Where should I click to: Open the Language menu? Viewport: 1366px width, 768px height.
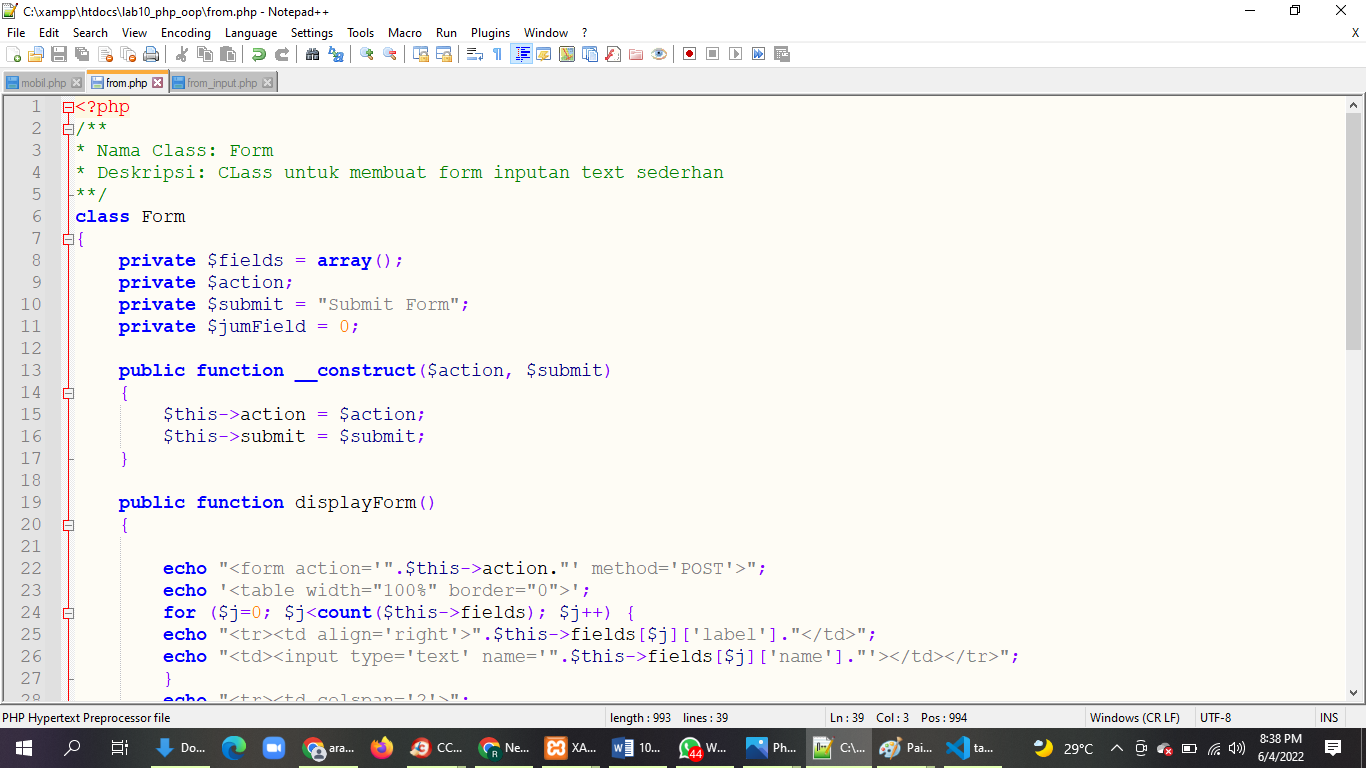251,32
